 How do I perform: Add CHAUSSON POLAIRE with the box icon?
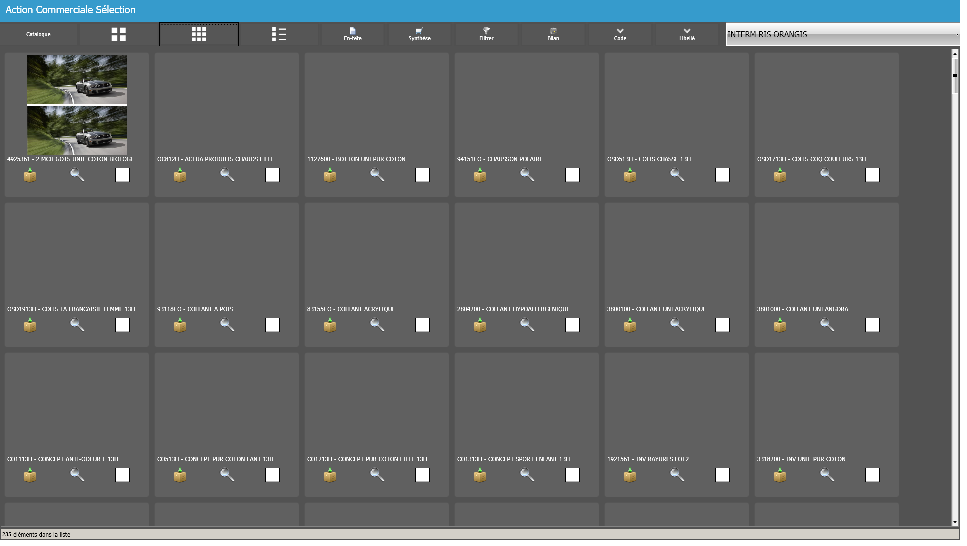(x=480, y=175)
